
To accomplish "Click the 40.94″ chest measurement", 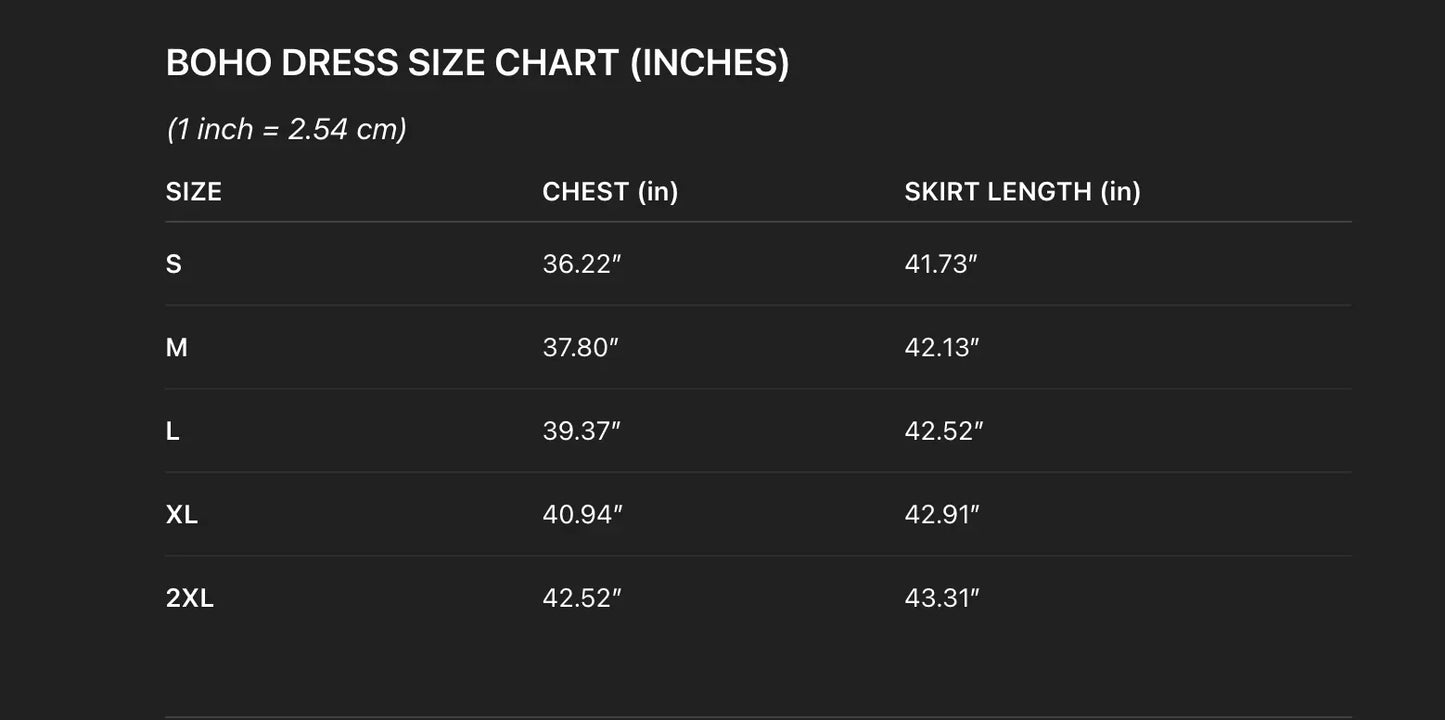I will coord(582,515).
